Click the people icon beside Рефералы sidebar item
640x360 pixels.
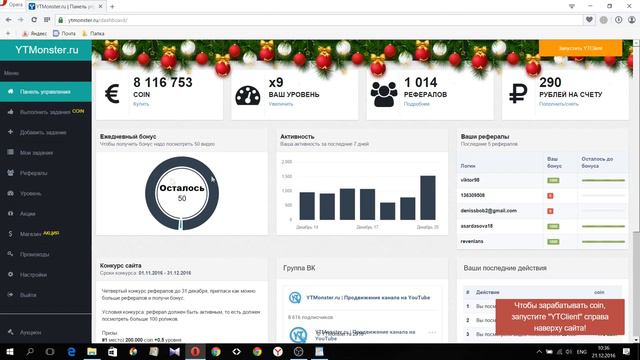11,173
